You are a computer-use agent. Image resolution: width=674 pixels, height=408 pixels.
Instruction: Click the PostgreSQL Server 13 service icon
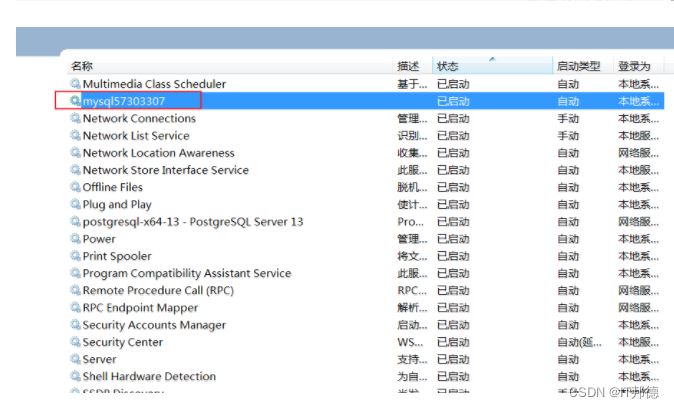point(75,221)
